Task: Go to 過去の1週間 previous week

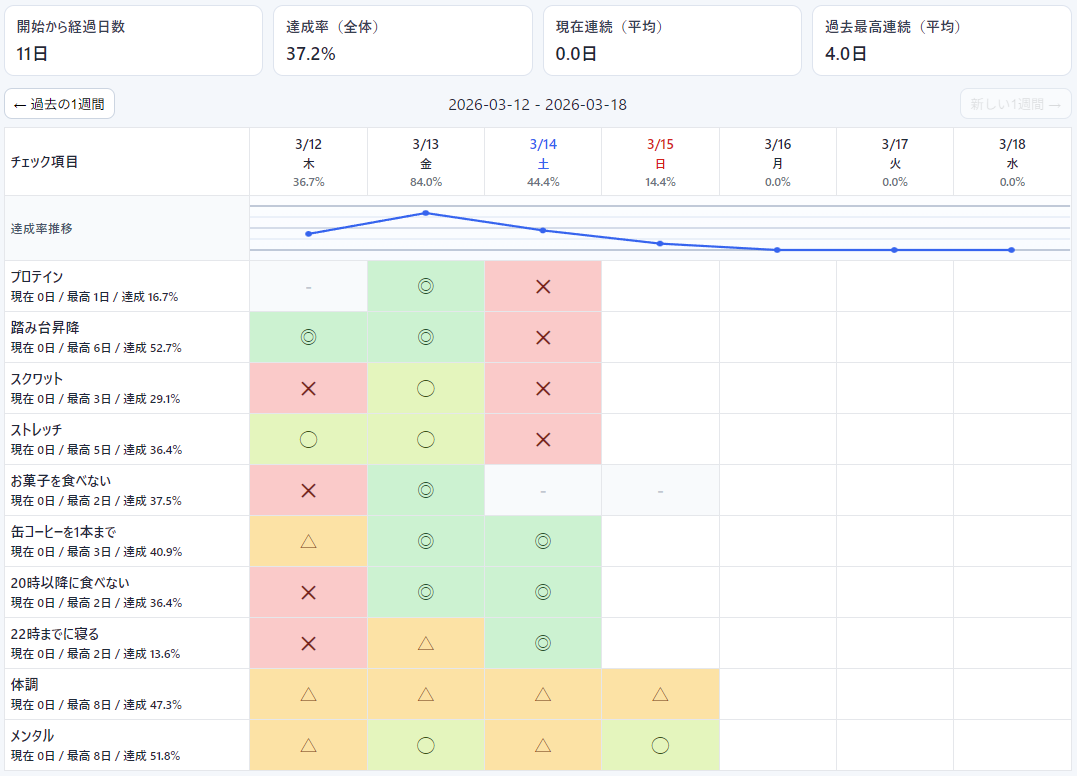Action: (x=60, y=104)
